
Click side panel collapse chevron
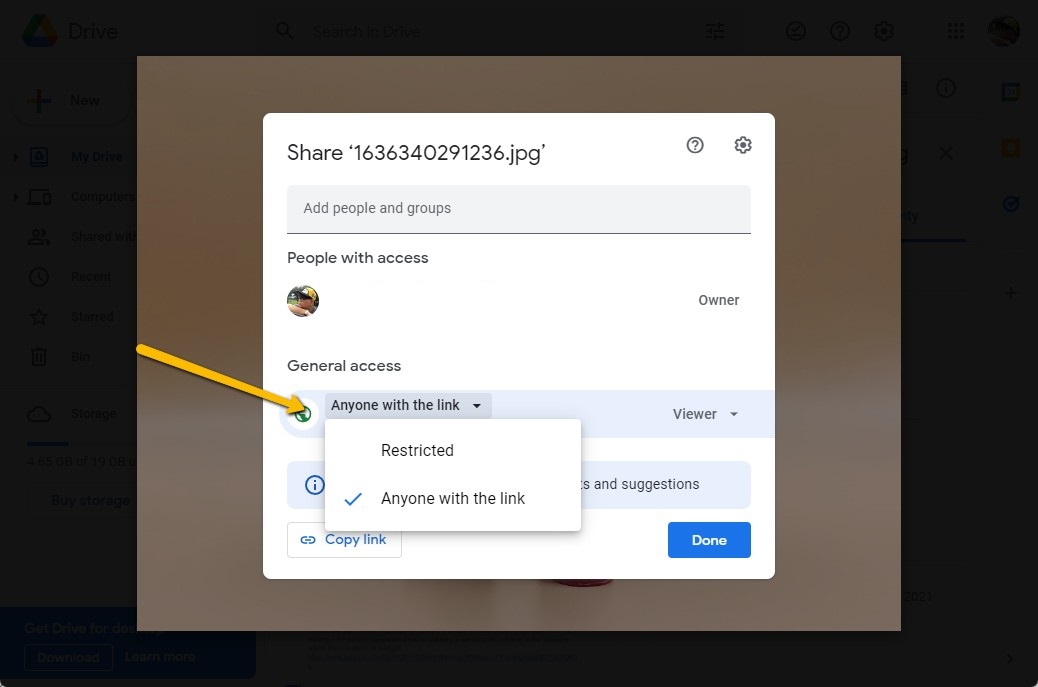pos(1010,659)
